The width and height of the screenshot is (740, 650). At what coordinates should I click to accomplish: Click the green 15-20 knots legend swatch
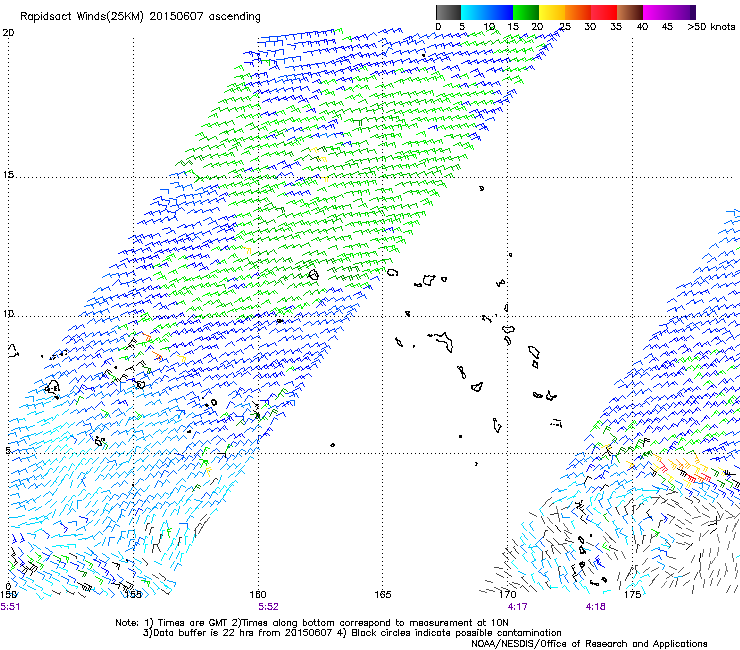click(526, 12)
